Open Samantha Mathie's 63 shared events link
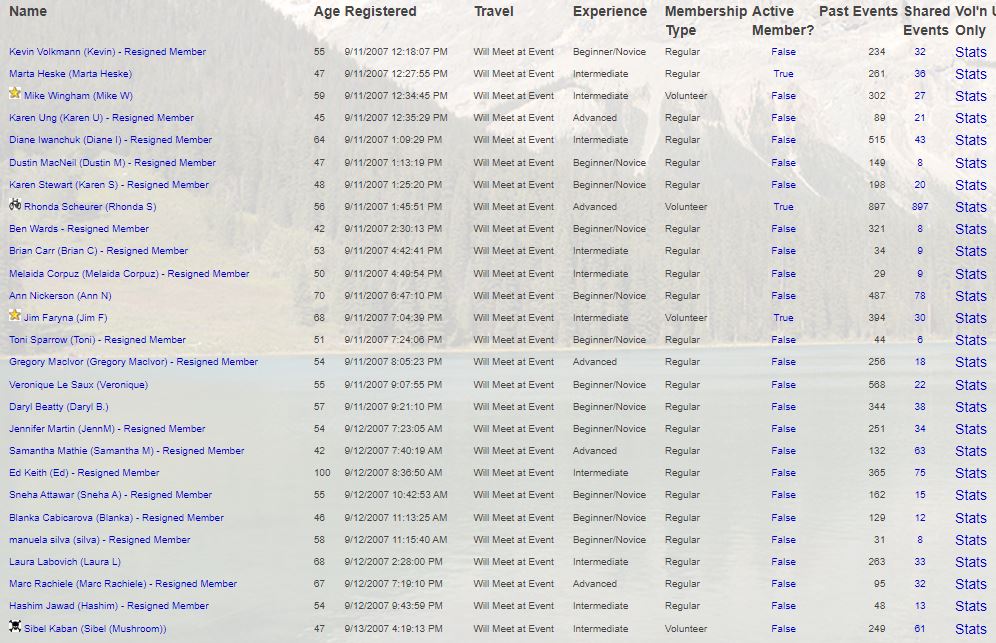 tap(920, 450)
